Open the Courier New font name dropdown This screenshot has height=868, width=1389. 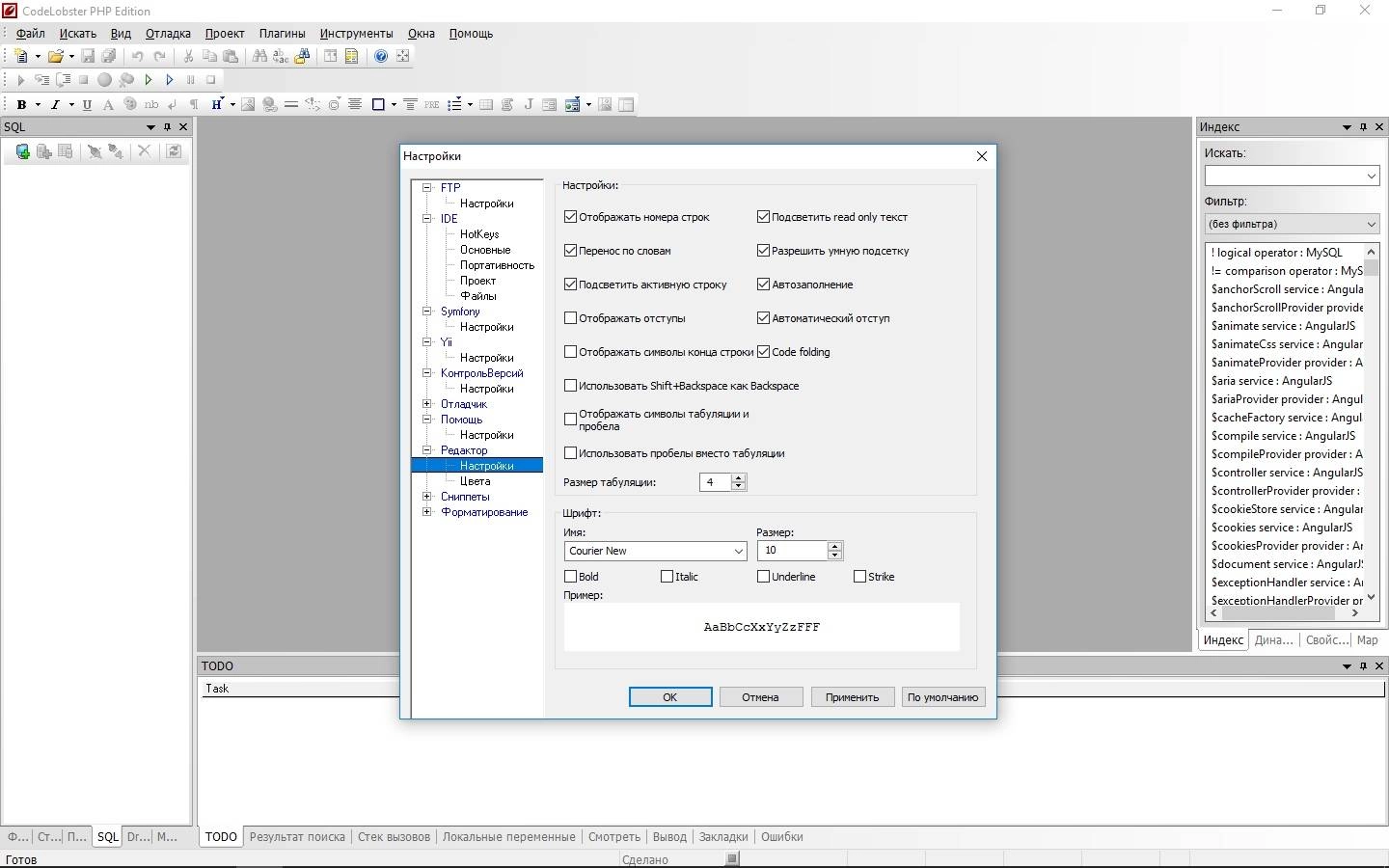(738, 551)
